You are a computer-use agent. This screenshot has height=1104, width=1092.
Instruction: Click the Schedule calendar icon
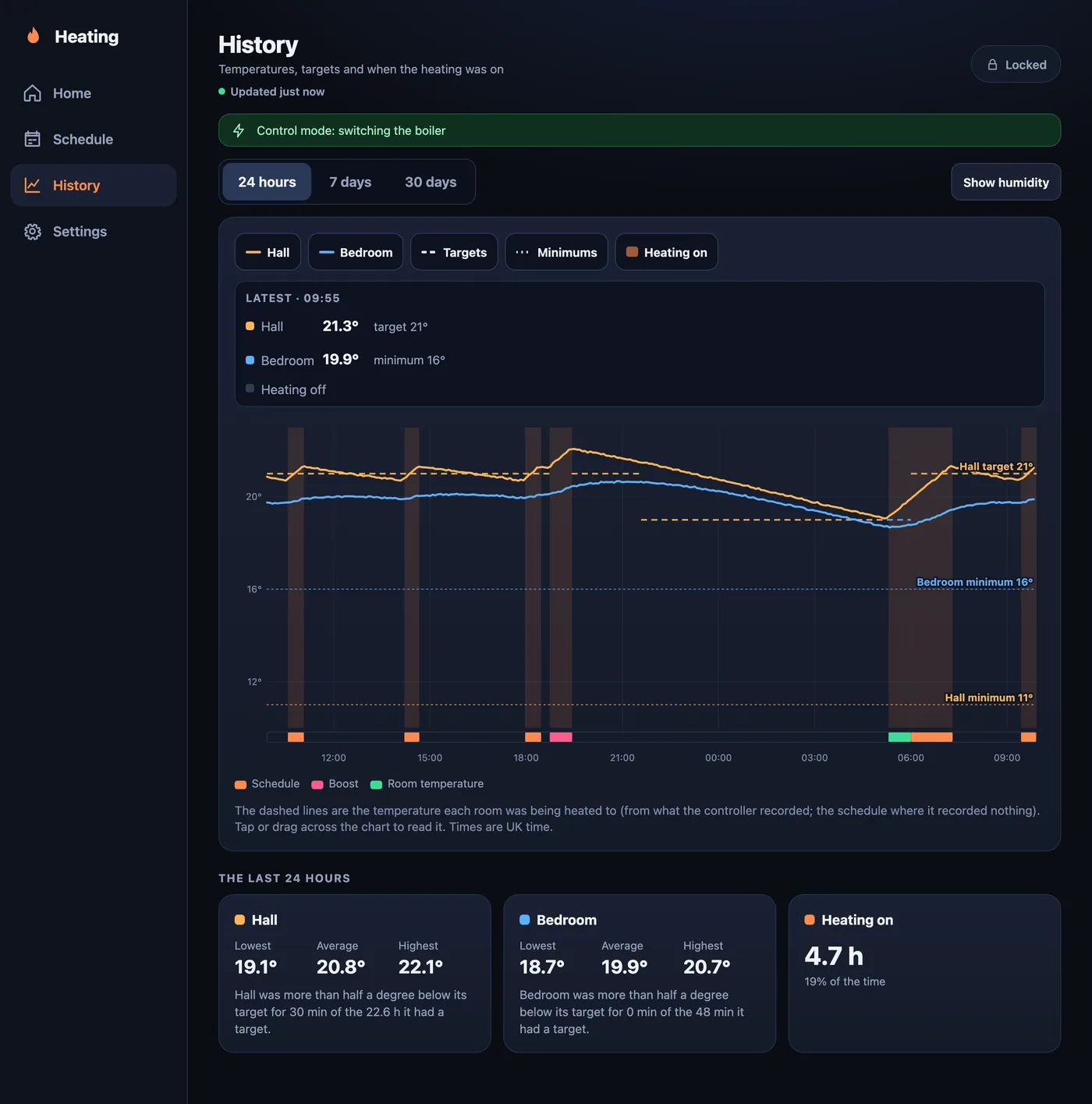tap(32, 139)
